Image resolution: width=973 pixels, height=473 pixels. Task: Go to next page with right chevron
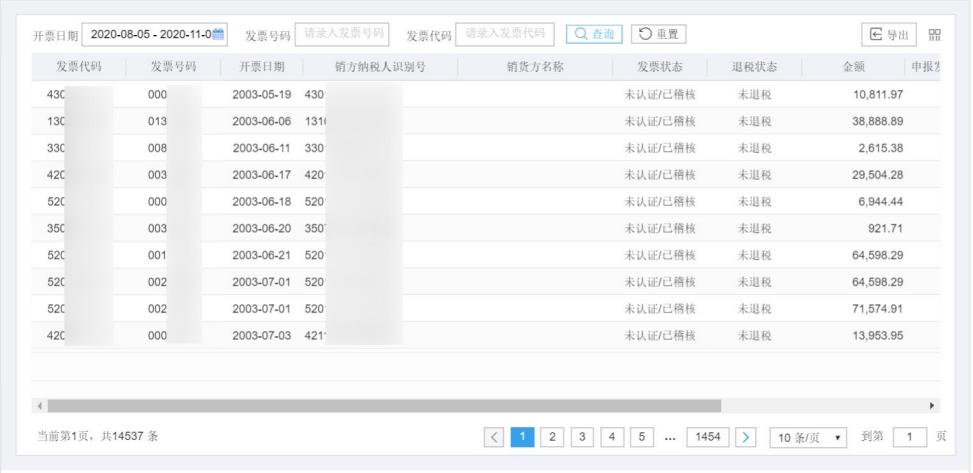746,437
